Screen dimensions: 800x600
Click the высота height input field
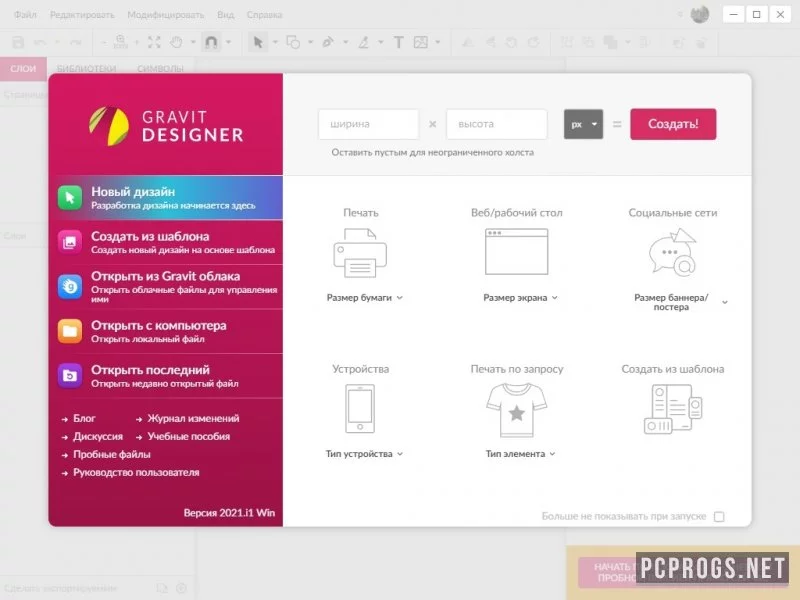[496, 124]
